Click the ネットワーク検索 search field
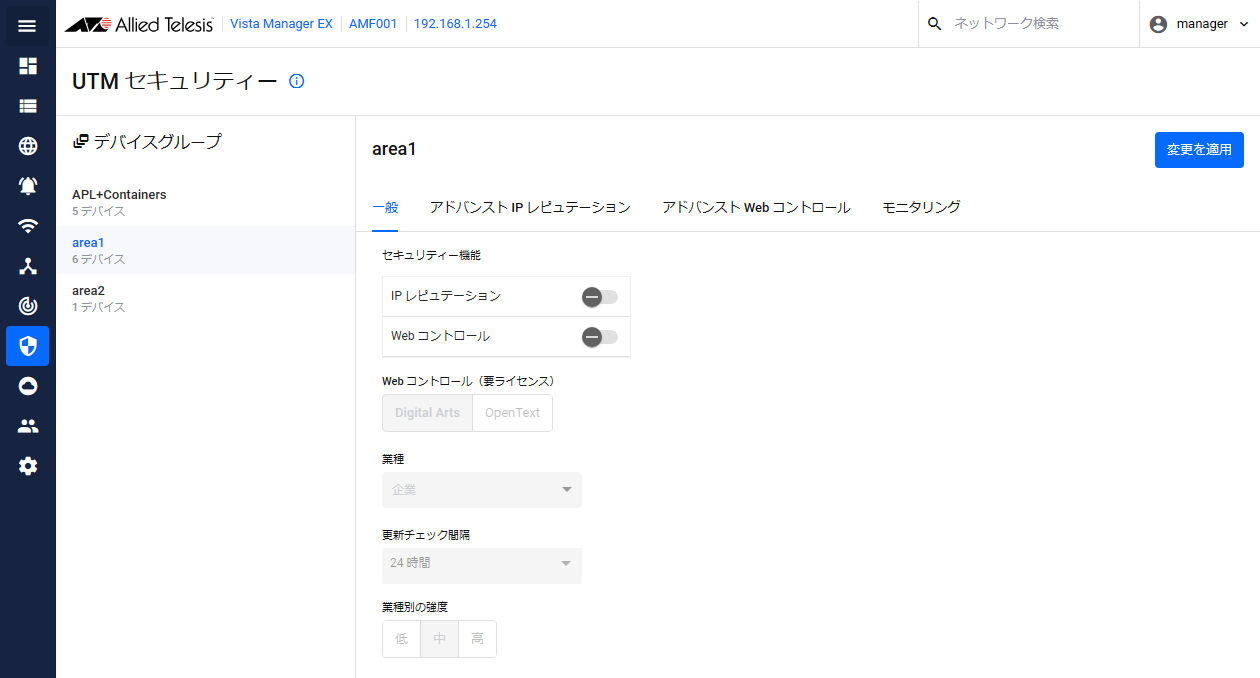1260x678 pixels. [1035, 24]
